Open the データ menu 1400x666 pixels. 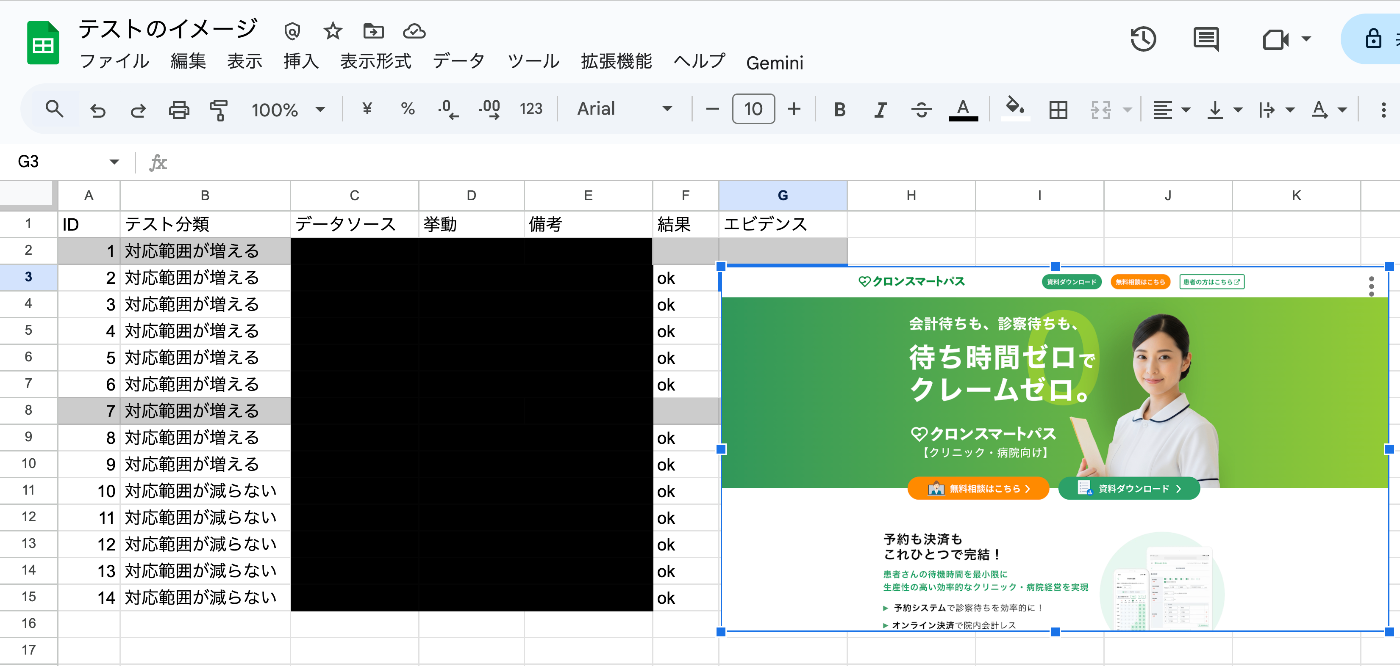pyautogui.click(x=459, y=62)
